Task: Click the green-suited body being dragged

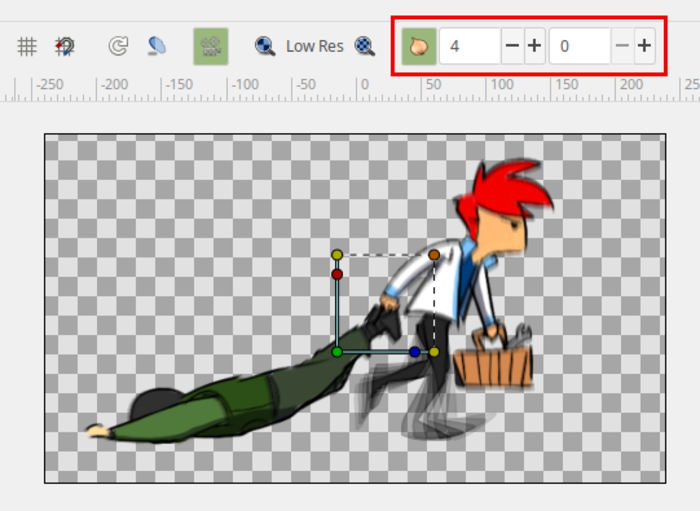Action: [232, 399]
